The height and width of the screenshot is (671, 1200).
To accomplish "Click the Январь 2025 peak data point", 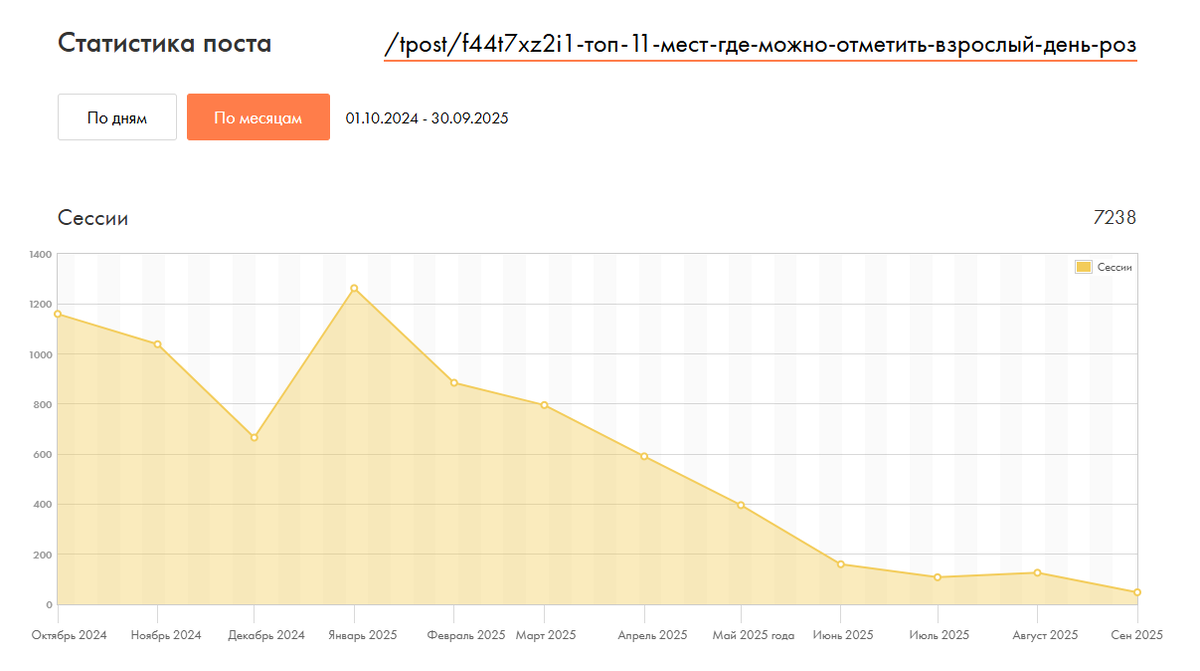I will [x=354, y=288].
